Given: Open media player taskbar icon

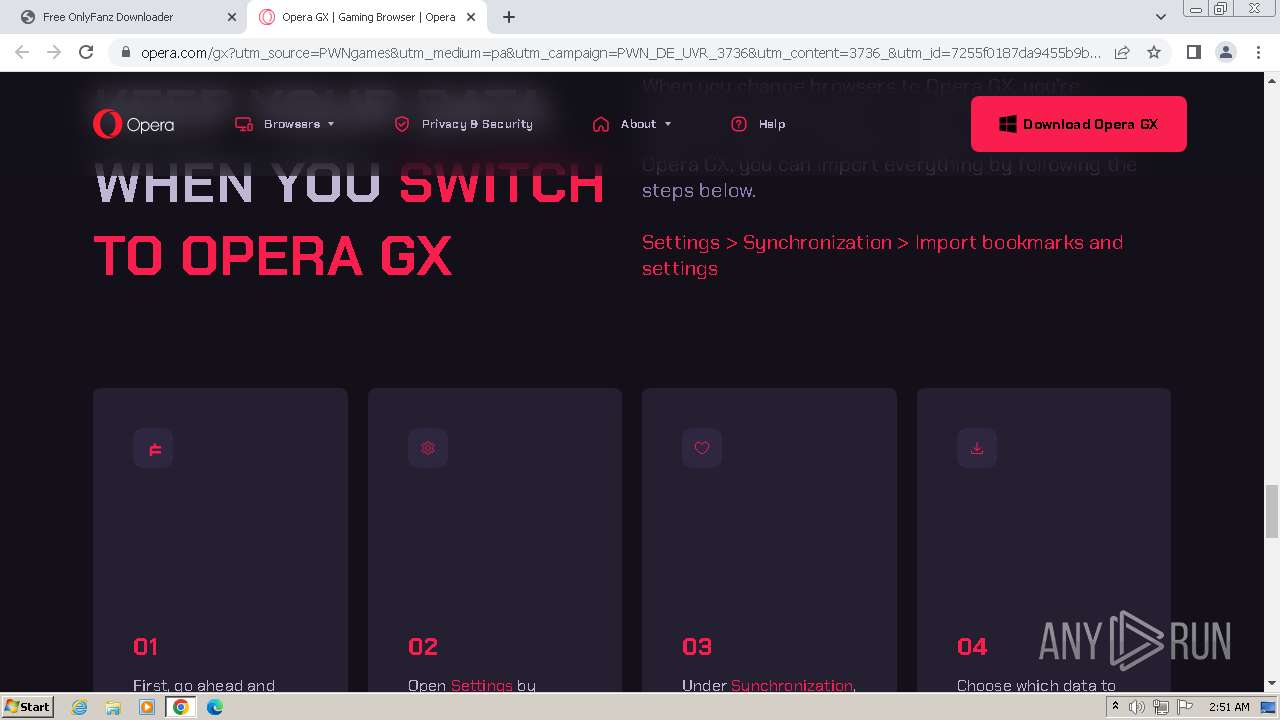Looking at the screenshot, I should (147, 707).
